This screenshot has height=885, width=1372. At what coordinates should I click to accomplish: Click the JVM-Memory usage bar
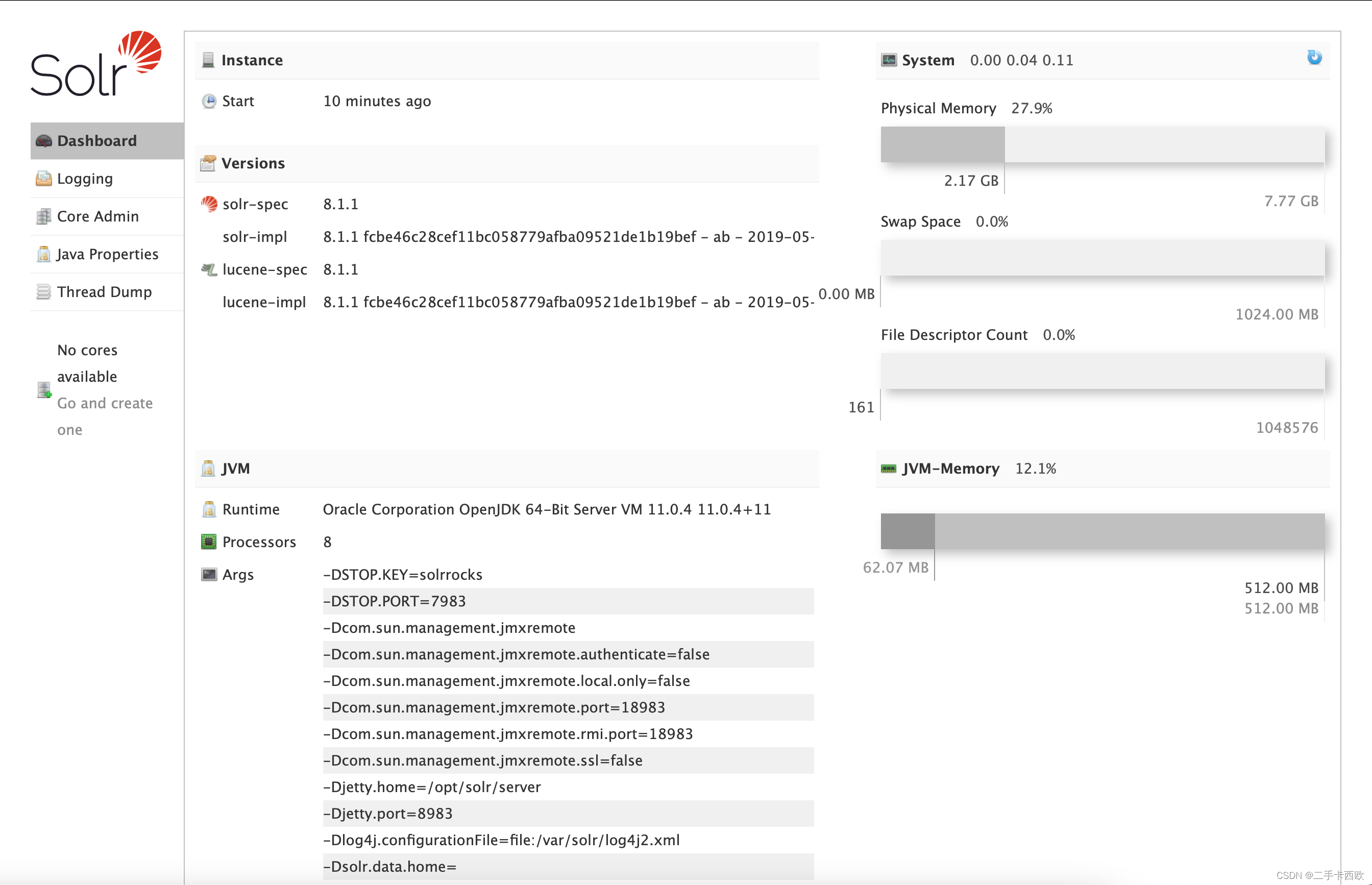[x=1102, y=532]
